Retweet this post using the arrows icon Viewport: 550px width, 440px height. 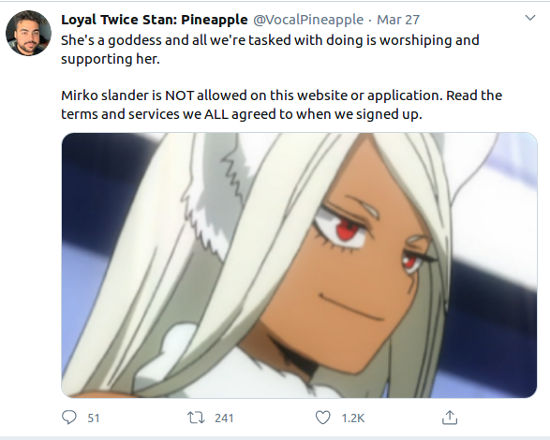pyautogui.click(x=196, y=418)
